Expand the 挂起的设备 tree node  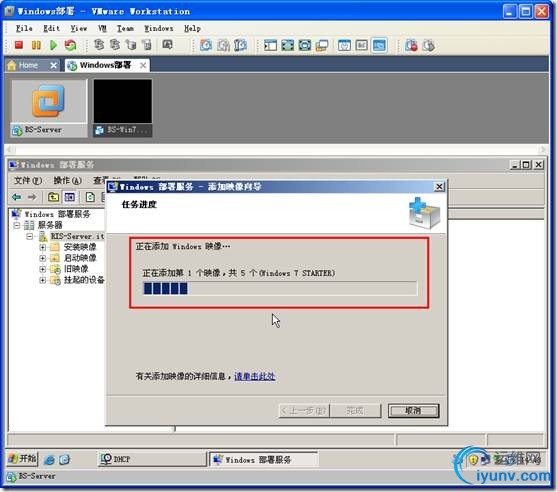[x=43, y=280]
